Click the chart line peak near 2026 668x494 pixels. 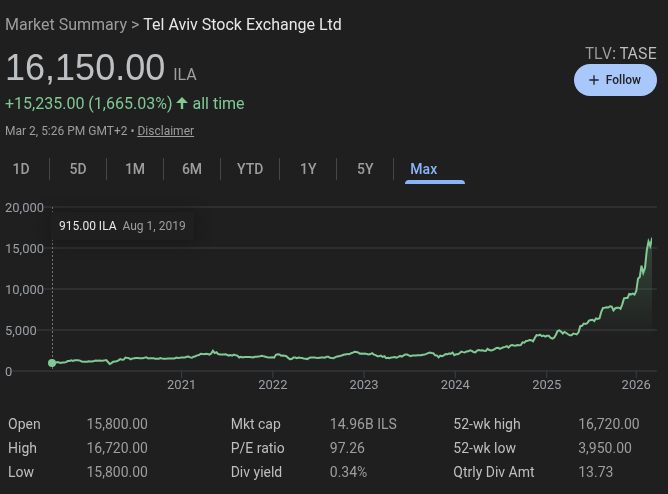coord(651,239)
